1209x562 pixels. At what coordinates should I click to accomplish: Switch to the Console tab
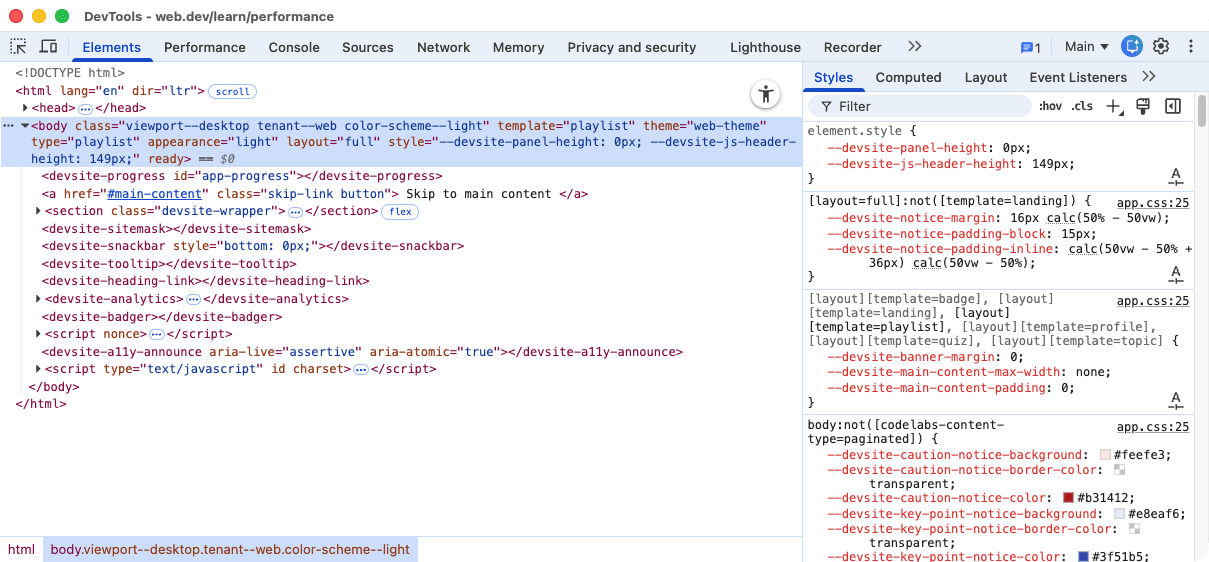click(294, 47)
